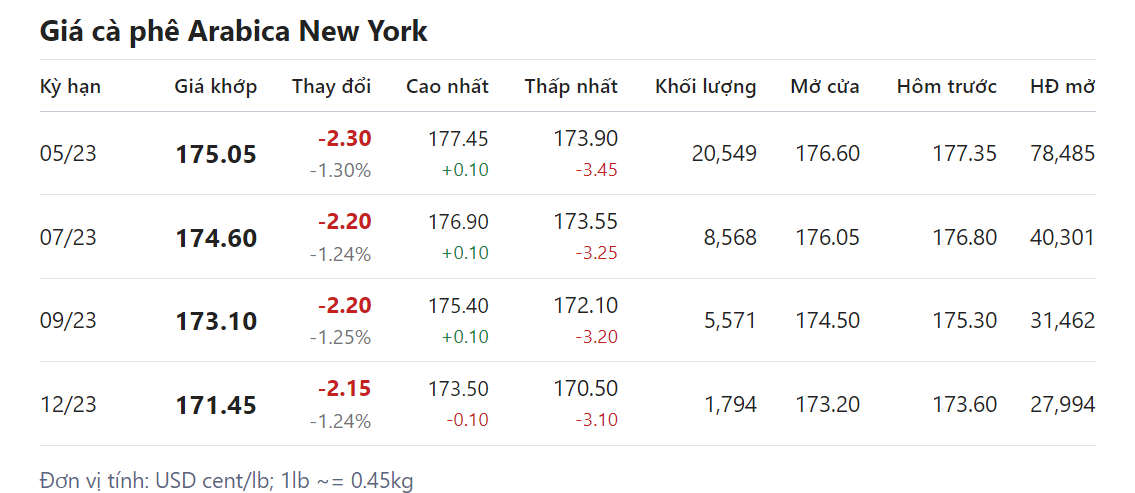The image size is (1135, 493).
Task: Select the 'Thấp nhất' column header
Action: coord(571,86)
